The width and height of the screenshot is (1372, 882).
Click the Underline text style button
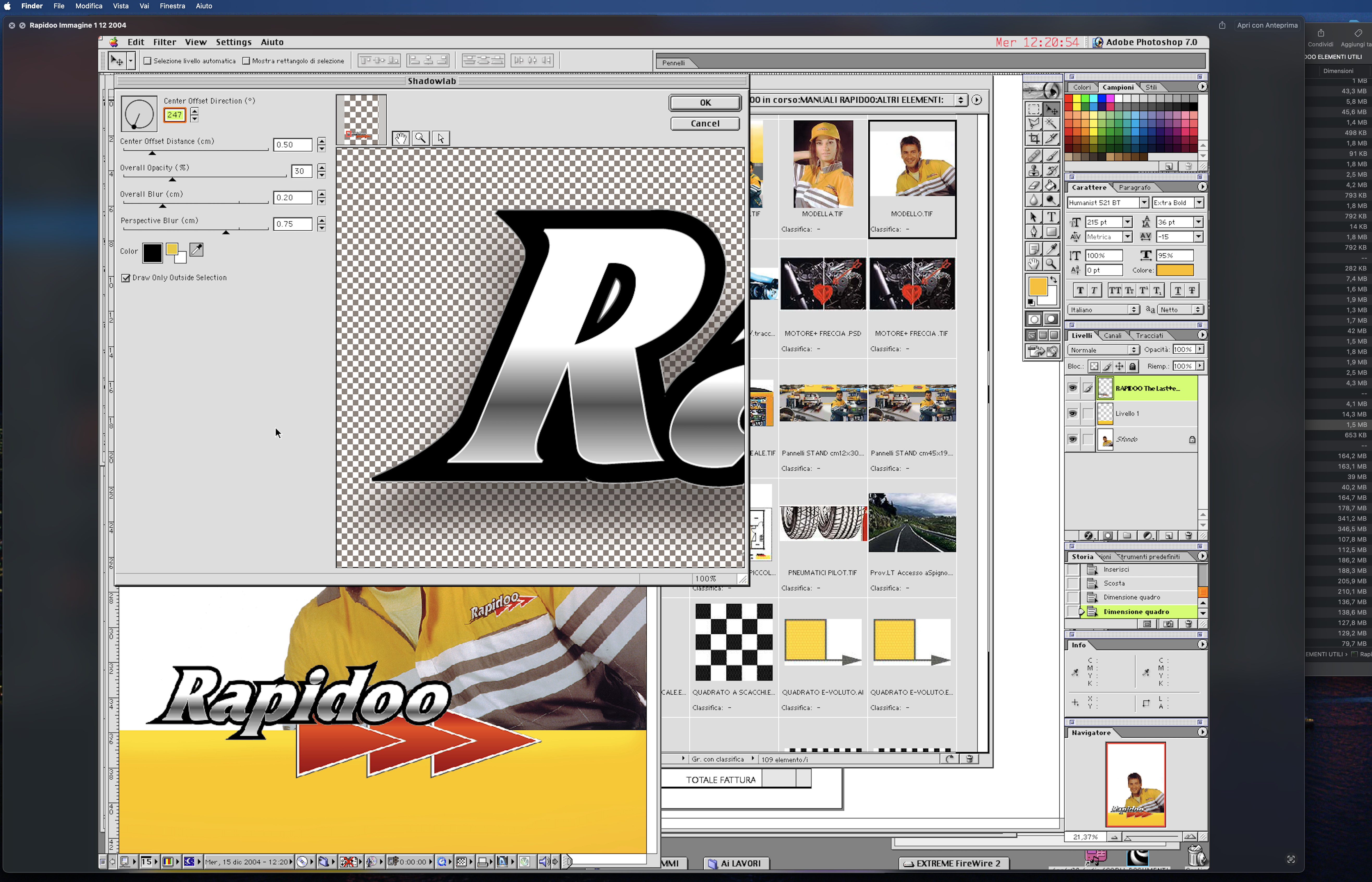tap(1178, 290)
